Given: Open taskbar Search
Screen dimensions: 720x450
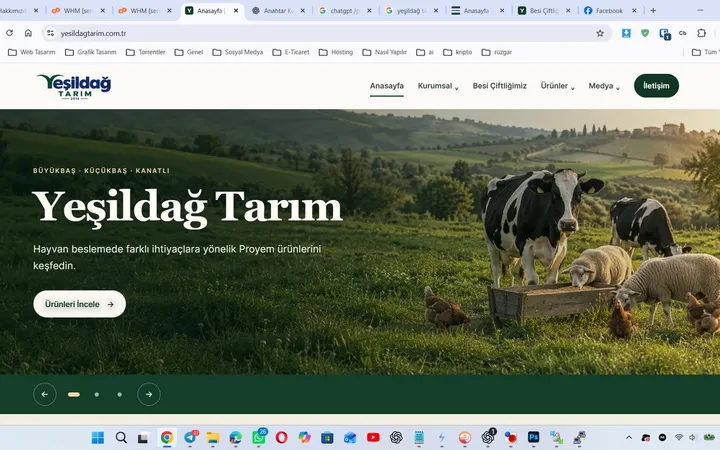Looking at the screenshot, I should pos(121,437).
